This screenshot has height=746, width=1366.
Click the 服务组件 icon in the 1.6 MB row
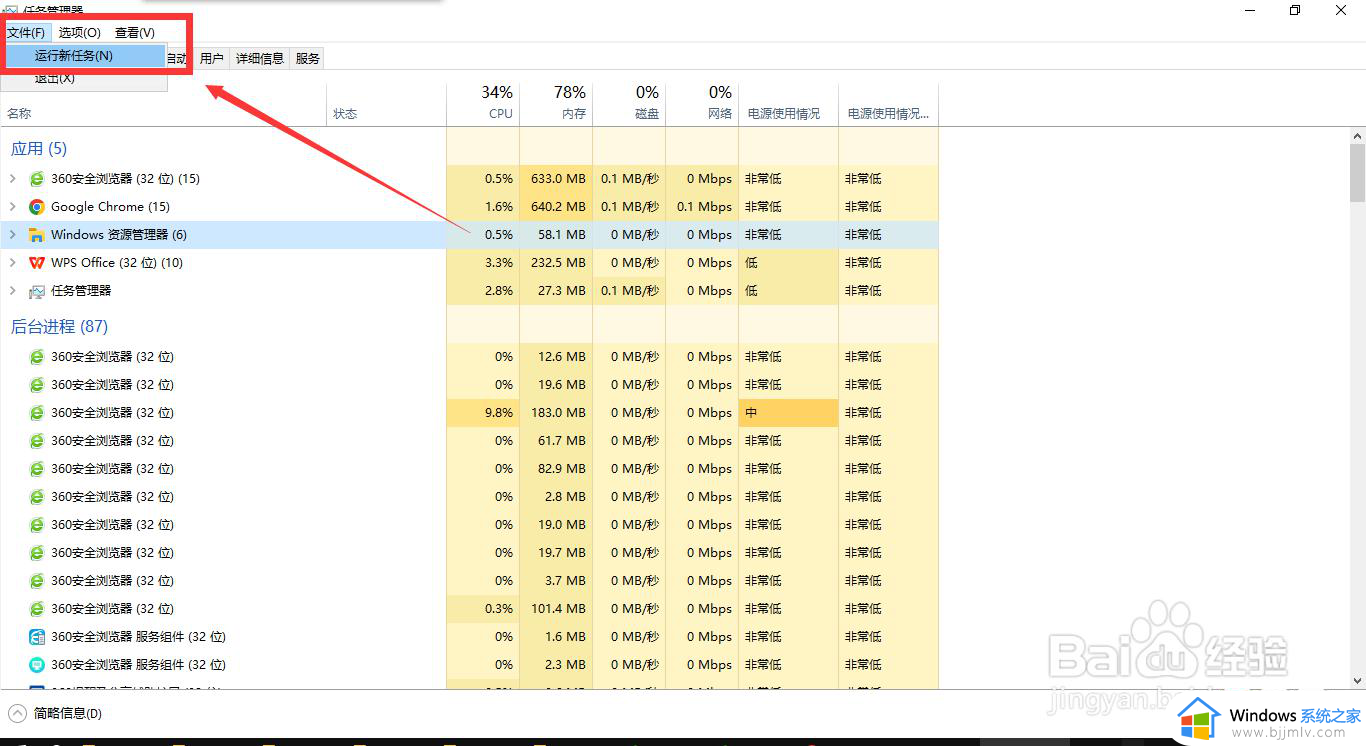point(37,637)
